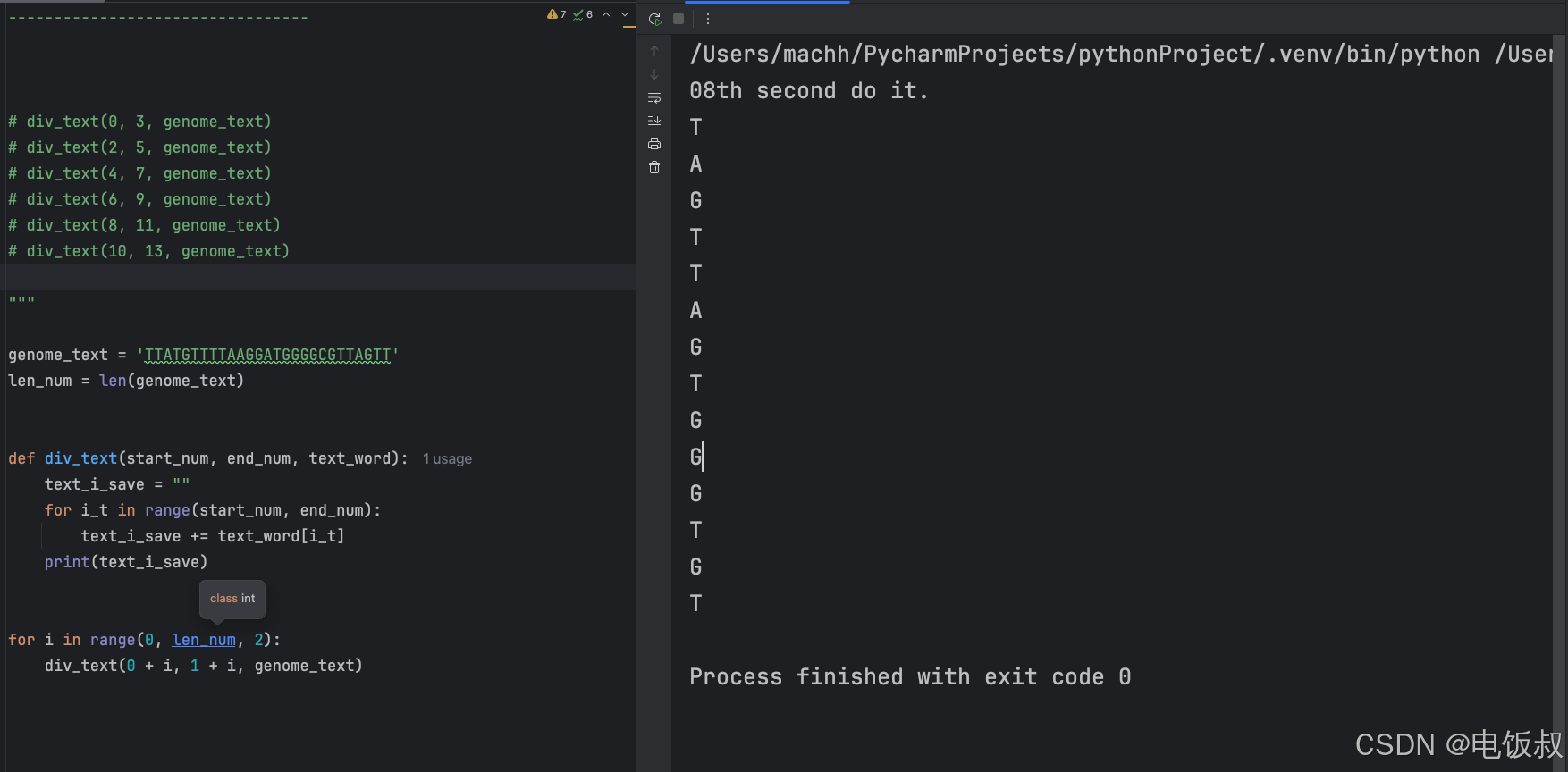Image resolution: width=1568 pixels, height=772 pixels.
Task: Clear console with the trash icon
Action: [x=654, y=167]
